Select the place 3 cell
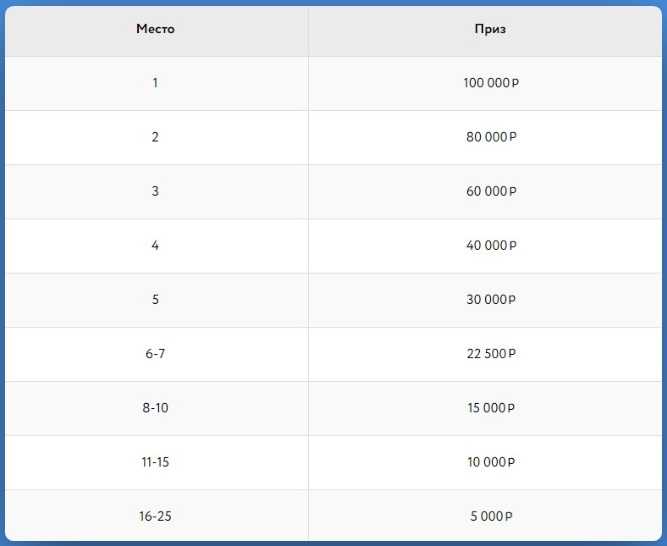 (x=155, y=191)
